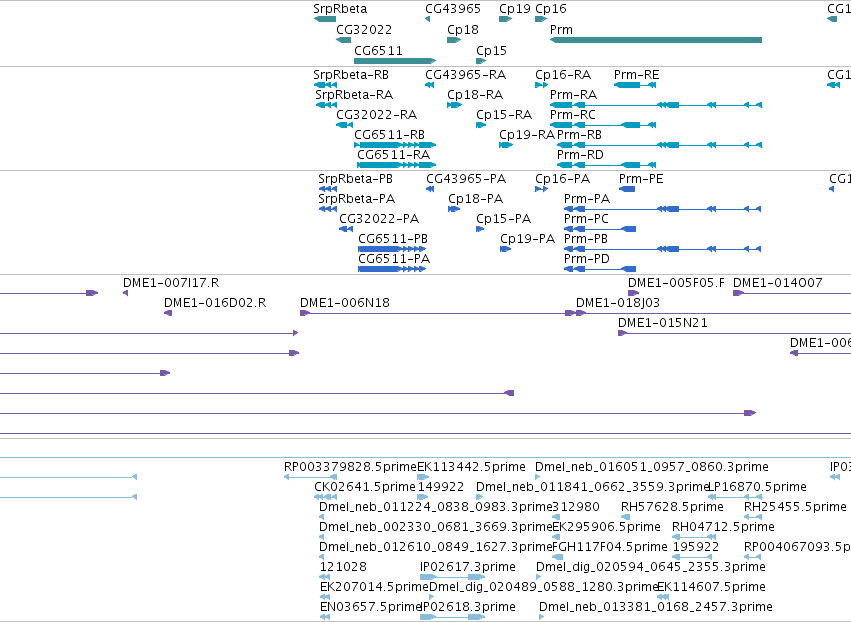The width and height of the screenshot is (851, 622).
Task: Click the long Prm gene bar
Action: tap(656, 40)
